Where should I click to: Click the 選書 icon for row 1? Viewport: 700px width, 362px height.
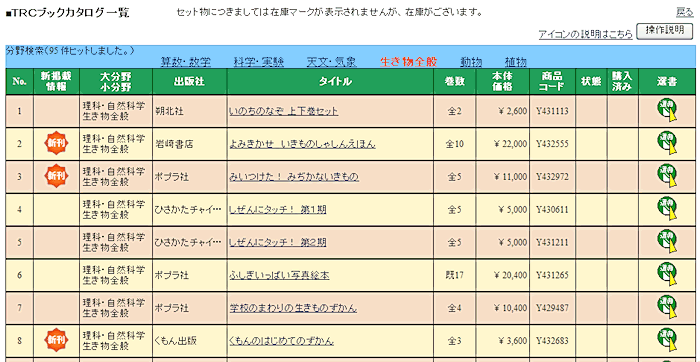(667, 110)
